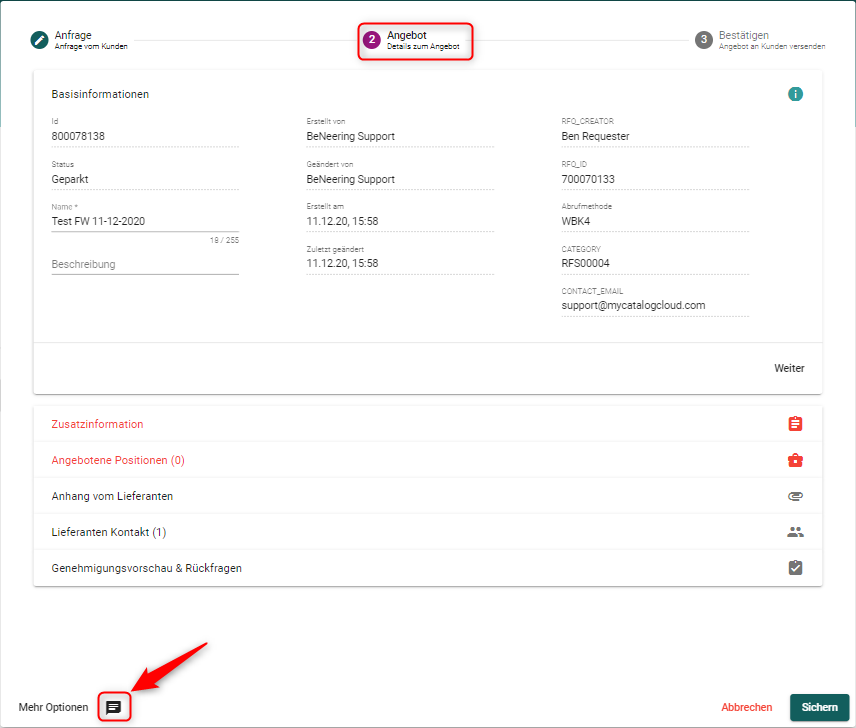Click the briefcase icon for Angebotene Positionen
This screenshot has width=856, height=728.
(x=795, y=460)
